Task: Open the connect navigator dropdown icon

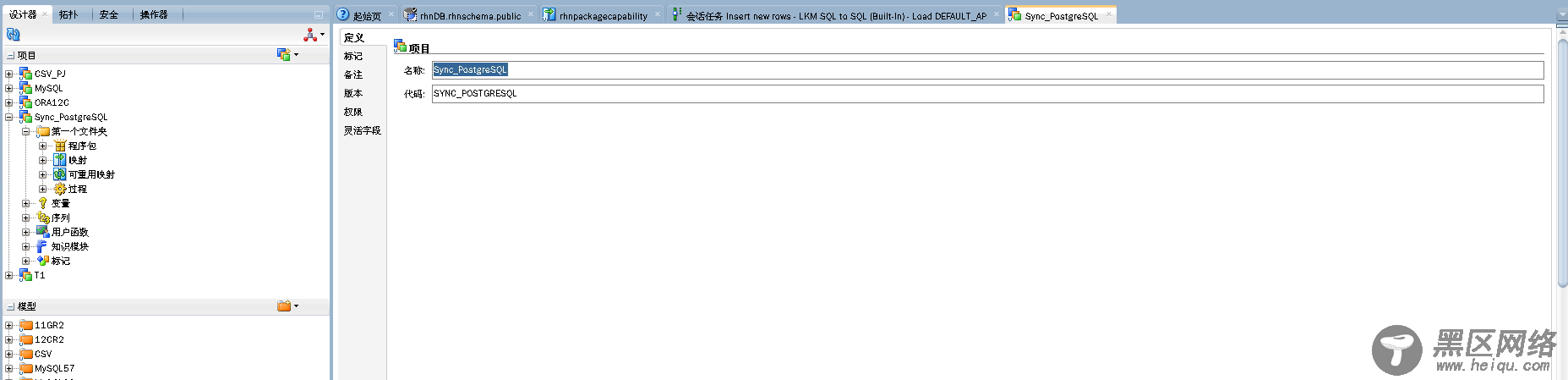Action: tap(314, 35)
